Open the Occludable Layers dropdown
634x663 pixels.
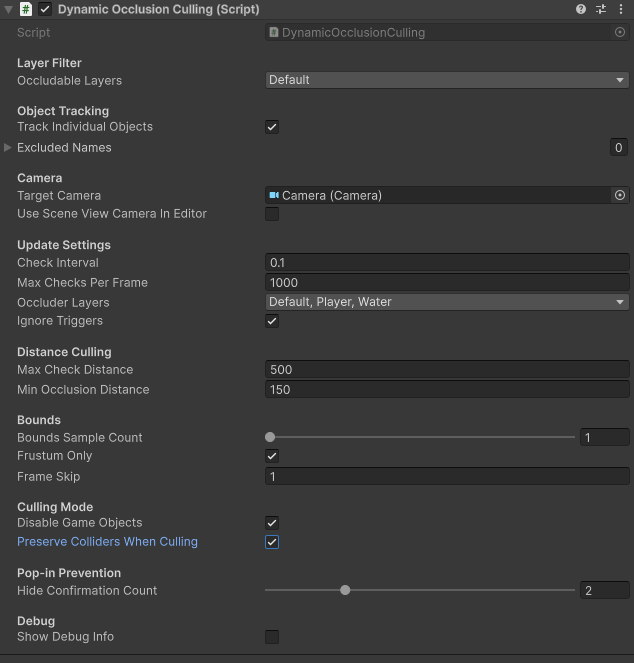pos(447,80)
